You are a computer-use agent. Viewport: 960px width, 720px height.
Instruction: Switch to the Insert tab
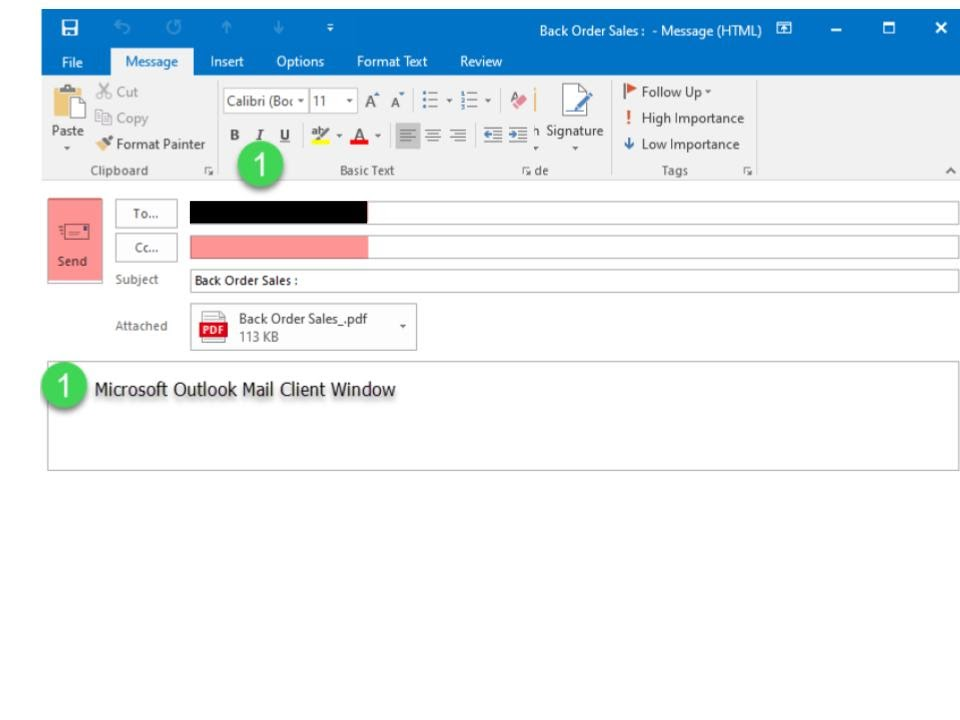coord(227,62)
